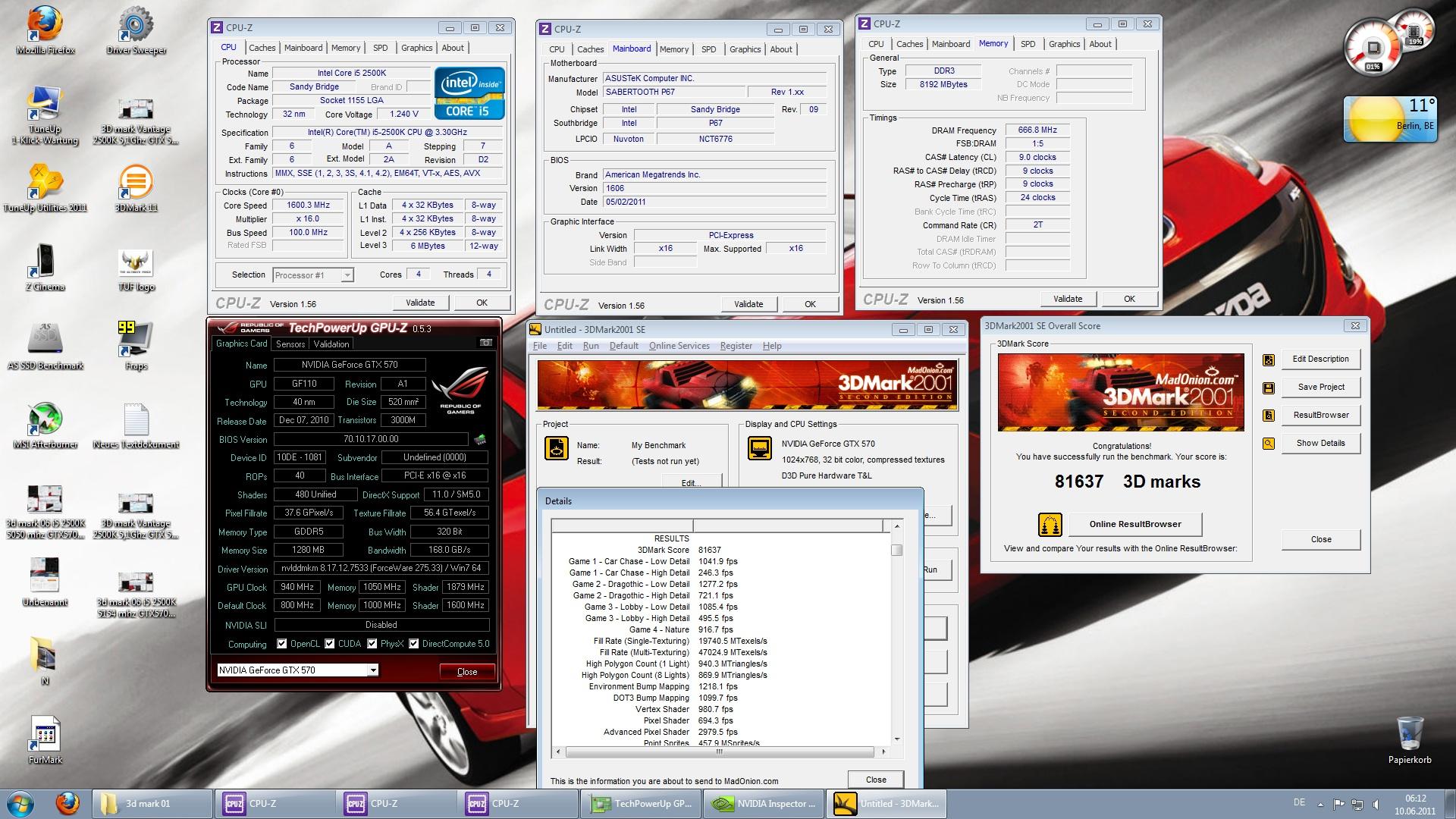
Task: Click Berlin weather gadget
Action: pyautogui.click(x=1389, y=119)
